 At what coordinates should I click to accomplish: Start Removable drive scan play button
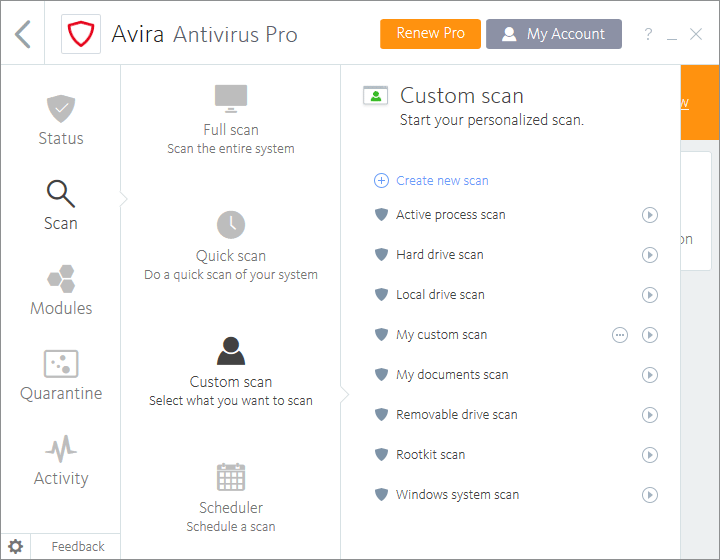coord(650,414)
